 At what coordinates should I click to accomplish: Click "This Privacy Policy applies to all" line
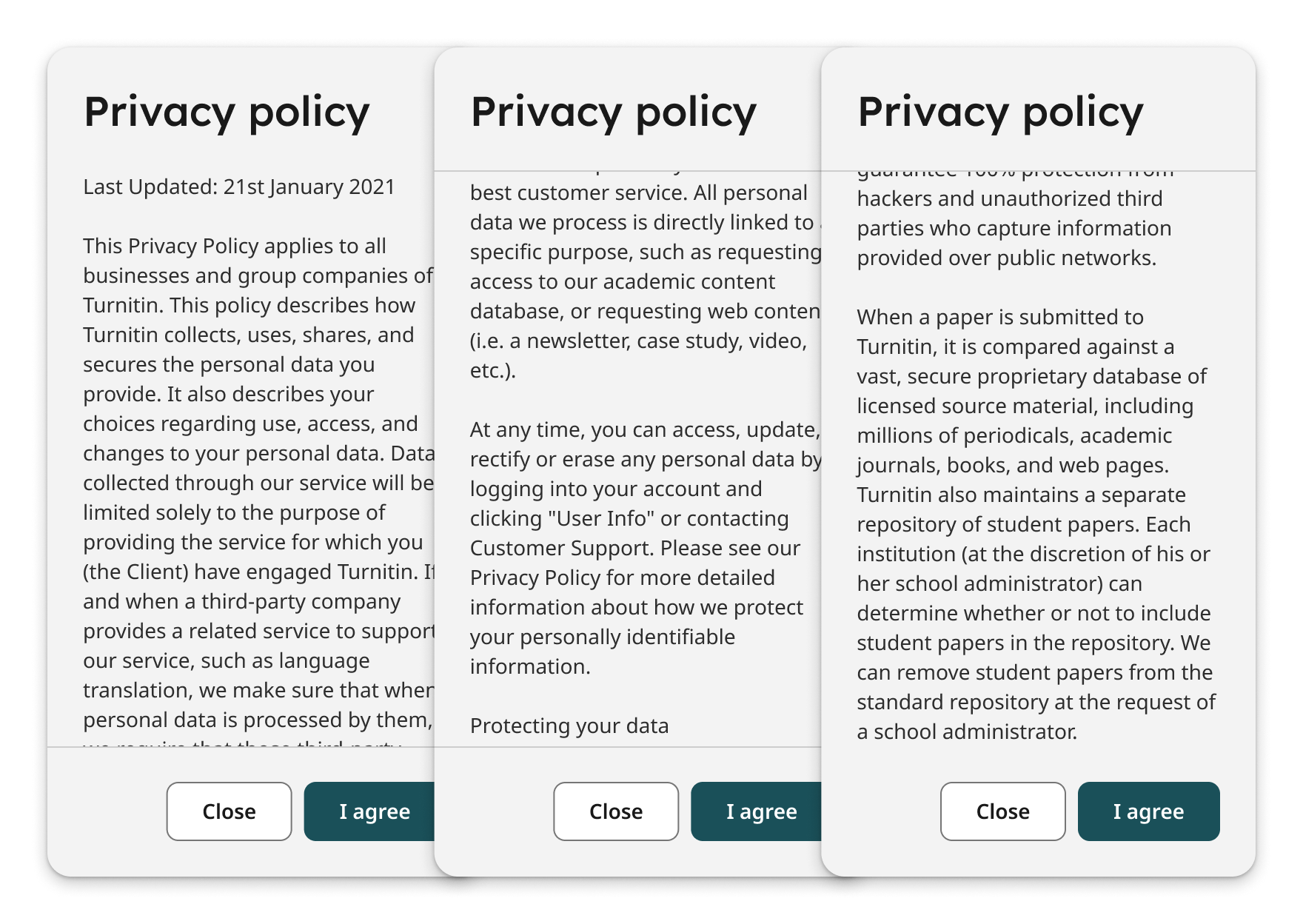click(x=235, y=246)
